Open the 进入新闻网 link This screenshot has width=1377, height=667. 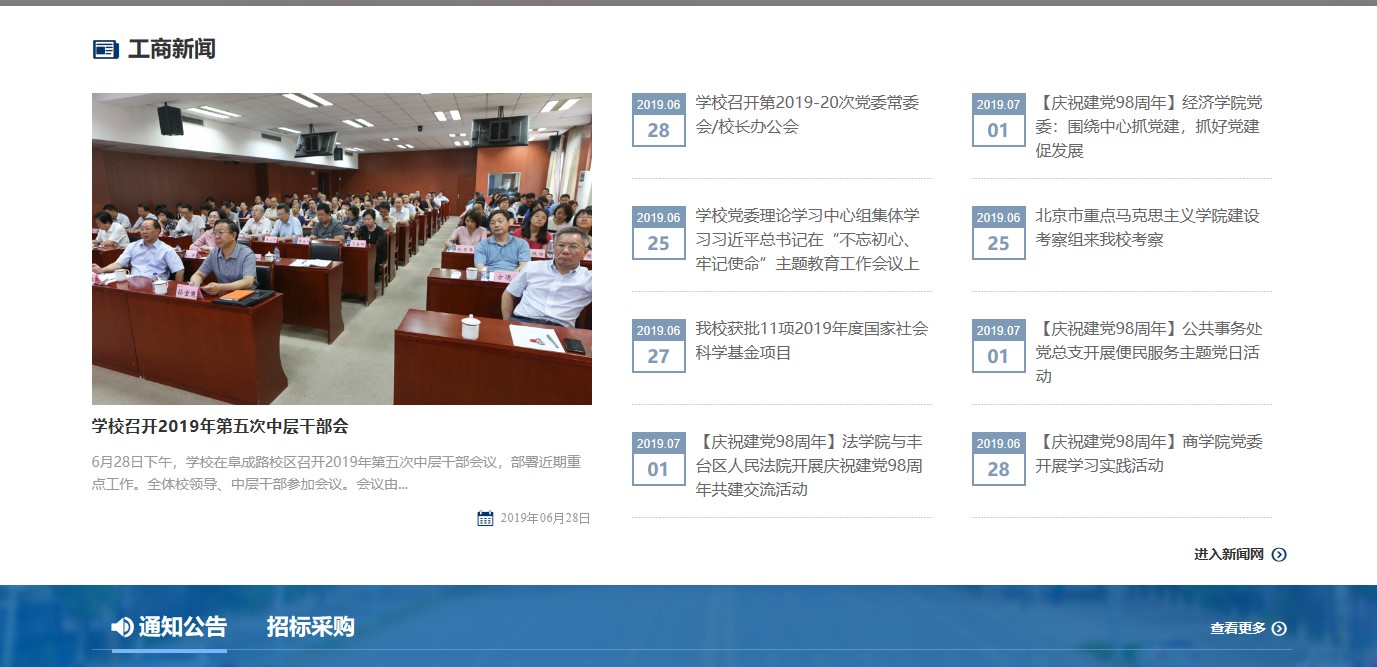coord(1228,554)
